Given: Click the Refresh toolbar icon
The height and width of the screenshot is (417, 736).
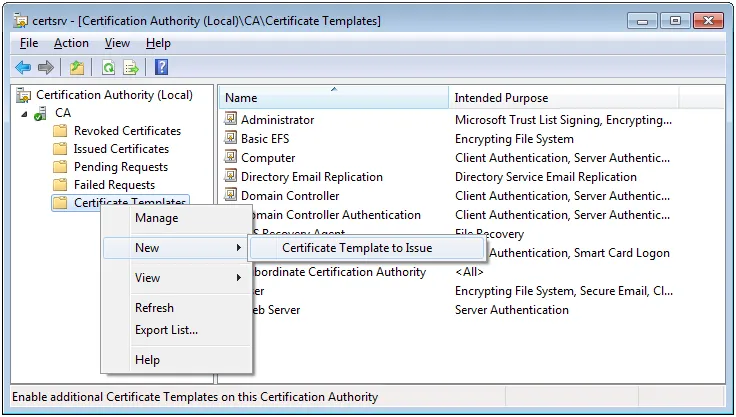Looking at the screenshot, I should click(108, 68).
